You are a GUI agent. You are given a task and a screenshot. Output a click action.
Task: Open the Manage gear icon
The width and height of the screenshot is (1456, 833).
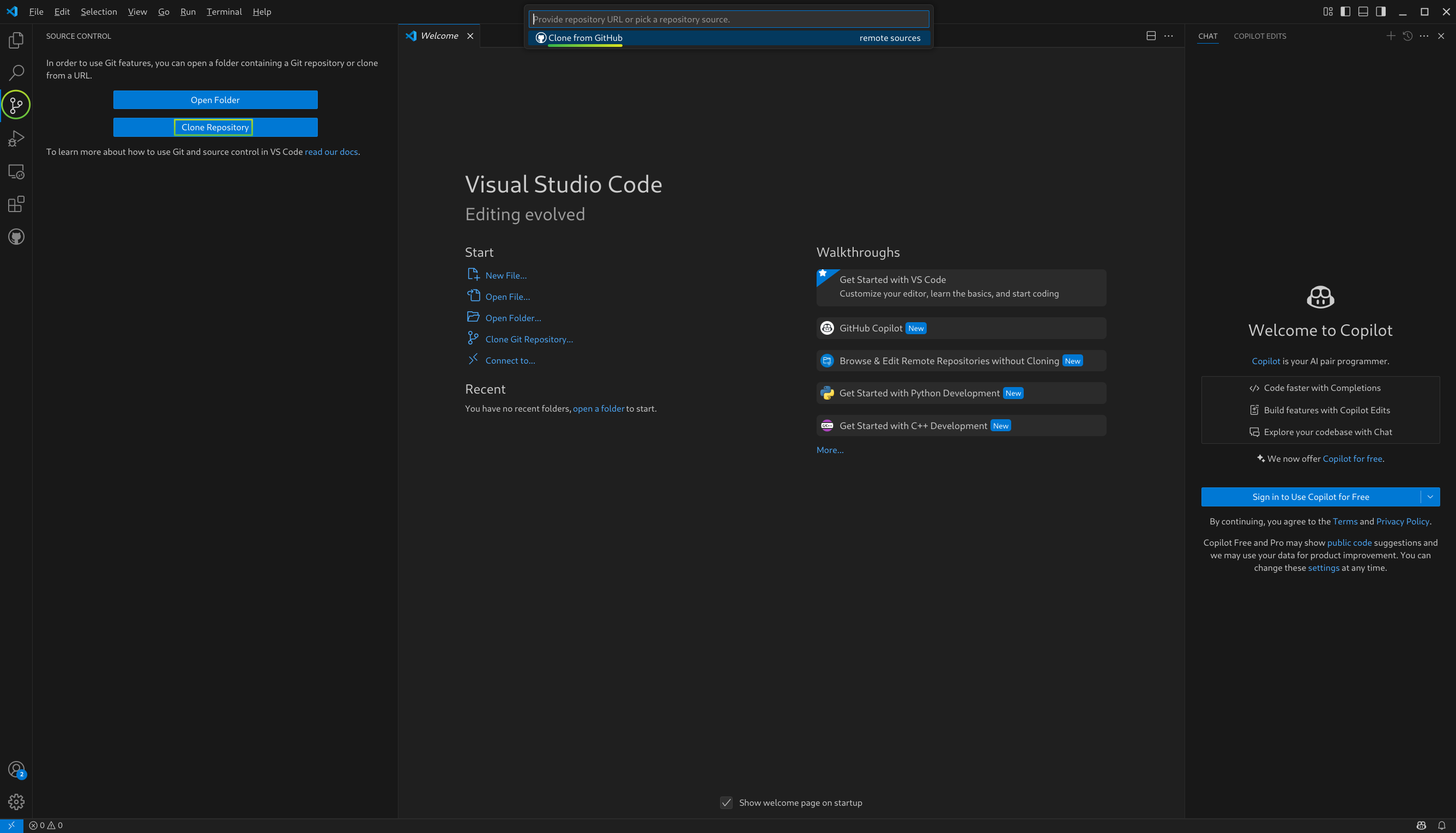pos(16,802)
